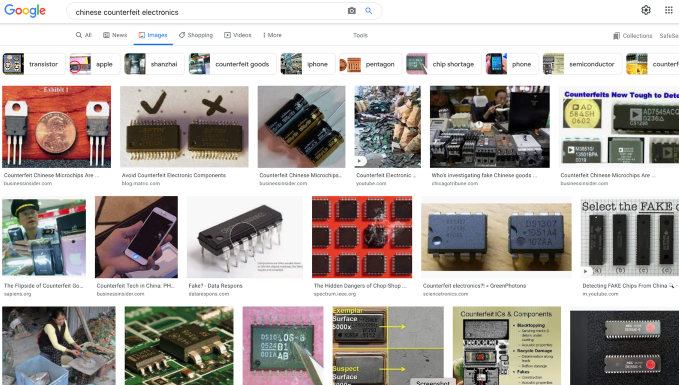Click the search query input field
679x385 pixels.
tap(208, 12)
